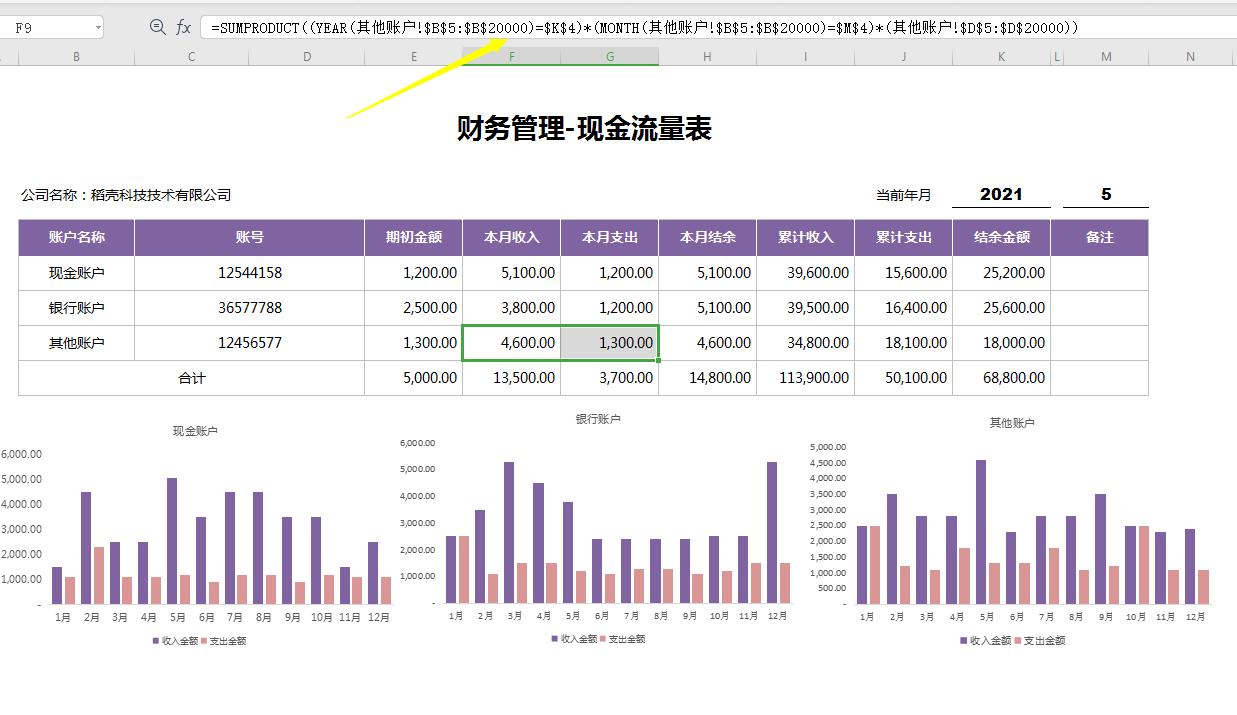Select the 收入金额 legend marker below 银行账户 chart

(x=553, y=638)
